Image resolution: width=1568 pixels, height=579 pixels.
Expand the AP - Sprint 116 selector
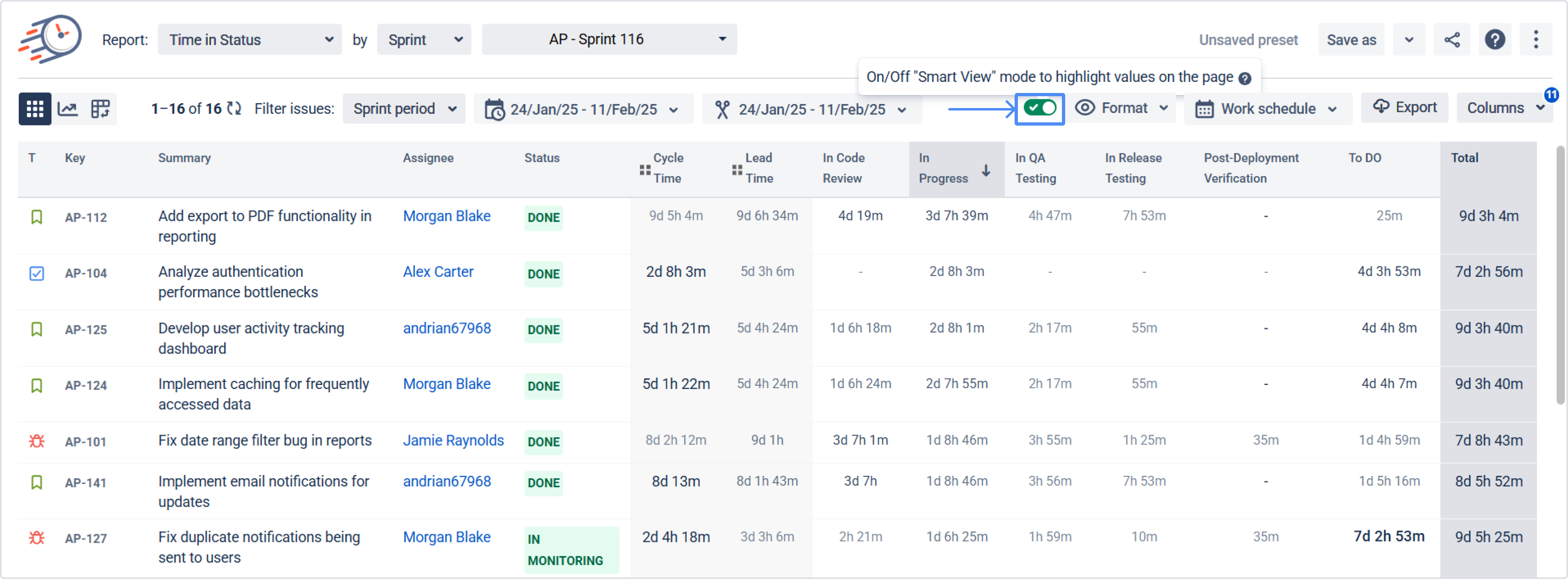coord(609,40)
